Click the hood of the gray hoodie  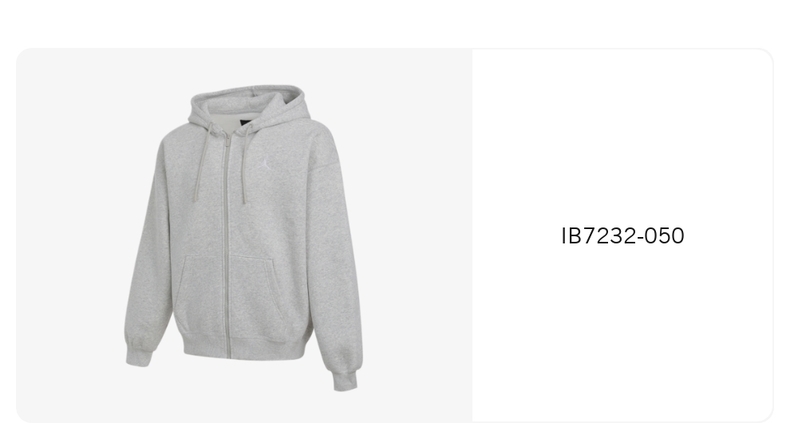tap(248, 108)
